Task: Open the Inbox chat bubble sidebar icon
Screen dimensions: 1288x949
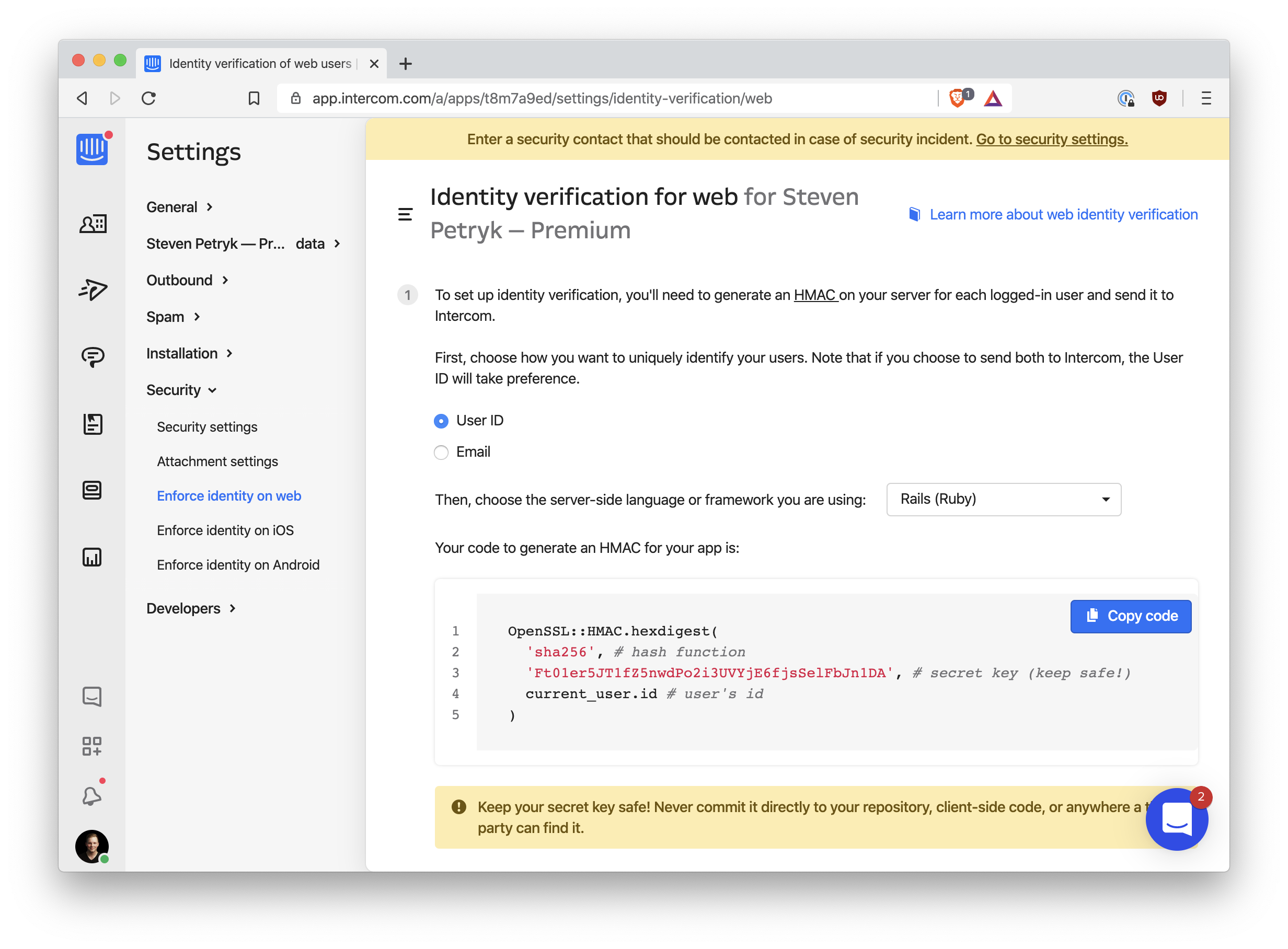Action: point(92,357)
